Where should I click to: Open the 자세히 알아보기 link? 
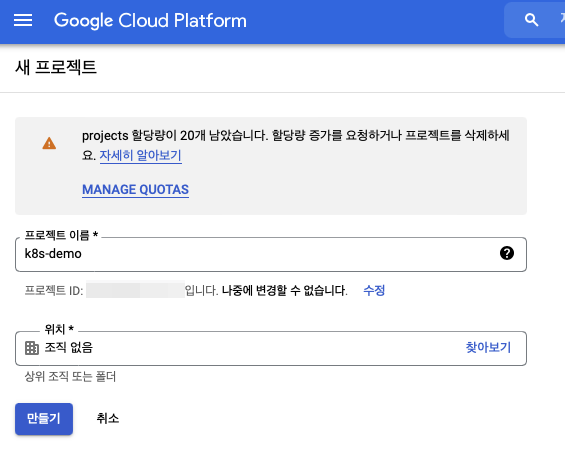pyautogui.click(x=141, y=155)
